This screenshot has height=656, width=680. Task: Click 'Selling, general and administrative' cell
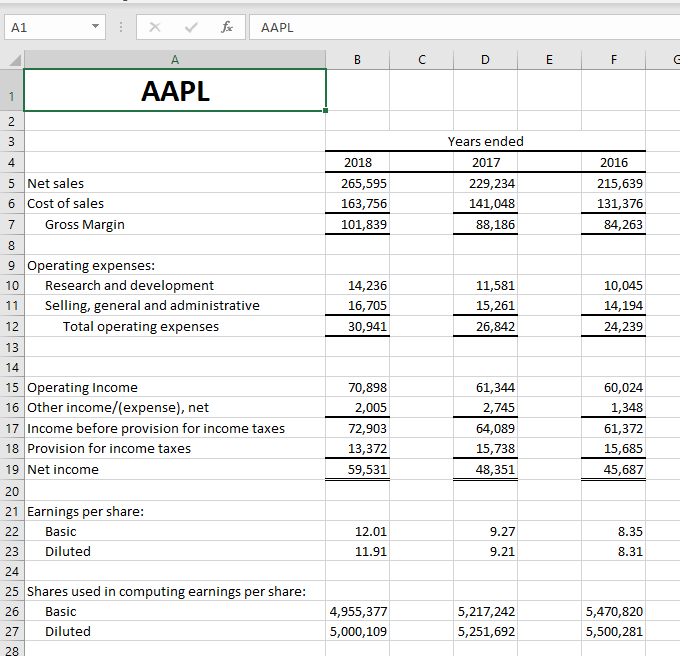(x=175, y=305)
